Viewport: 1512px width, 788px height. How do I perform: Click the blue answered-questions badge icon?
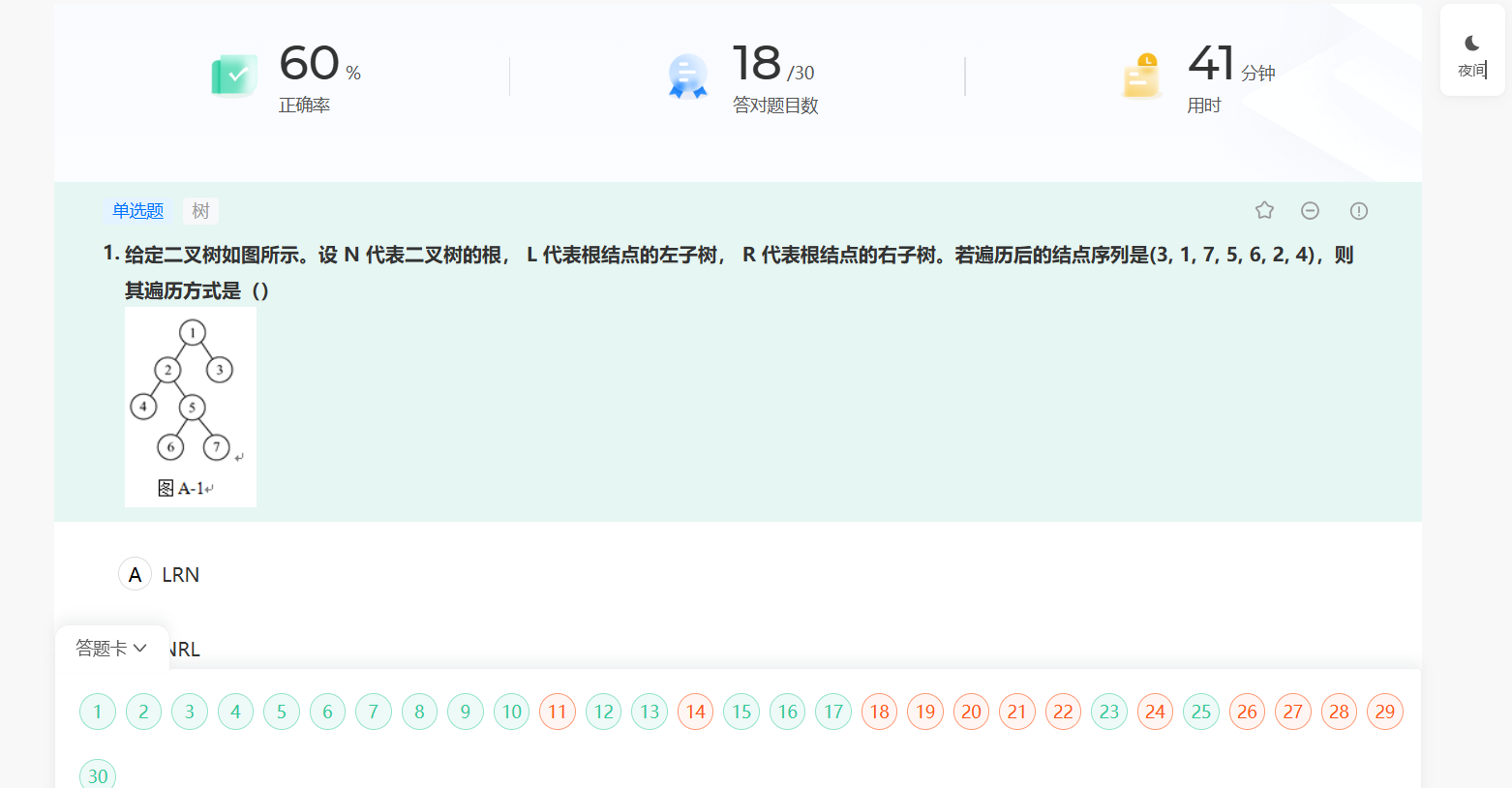click(x=688, y=76)
